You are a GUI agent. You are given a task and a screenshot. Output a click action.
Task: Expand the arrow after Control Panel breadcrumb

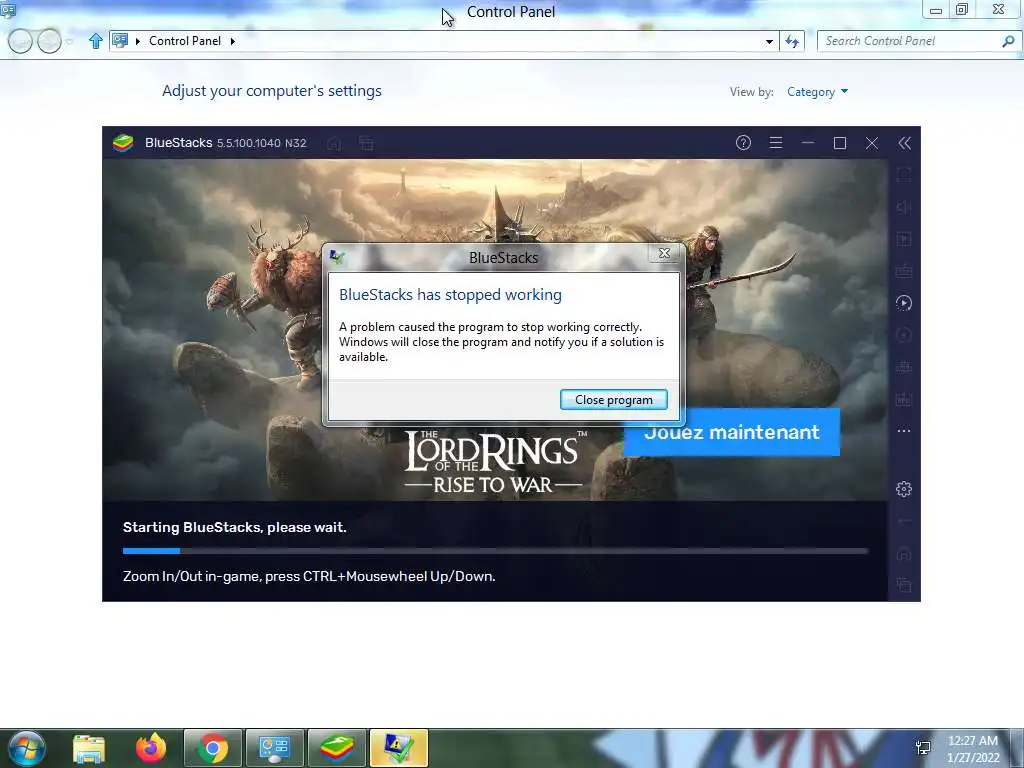coord(232,41)
